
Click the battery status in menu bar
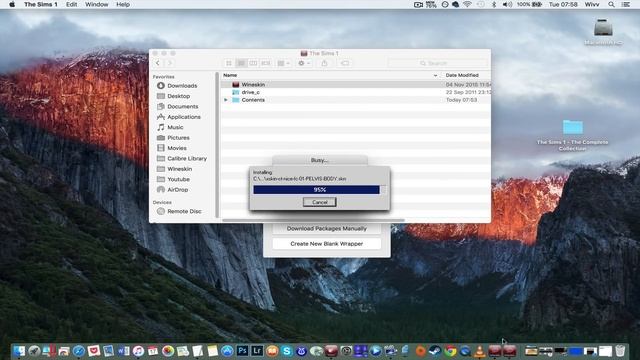[529, 4]
